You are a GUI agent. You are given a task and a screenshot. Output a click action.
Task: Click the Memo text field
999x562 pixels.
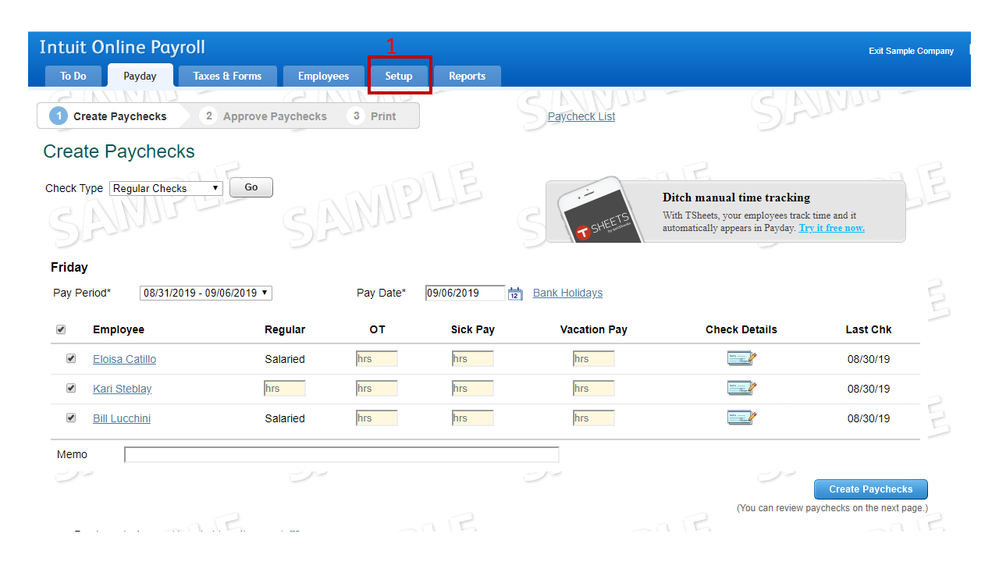[x=341, y=454]
